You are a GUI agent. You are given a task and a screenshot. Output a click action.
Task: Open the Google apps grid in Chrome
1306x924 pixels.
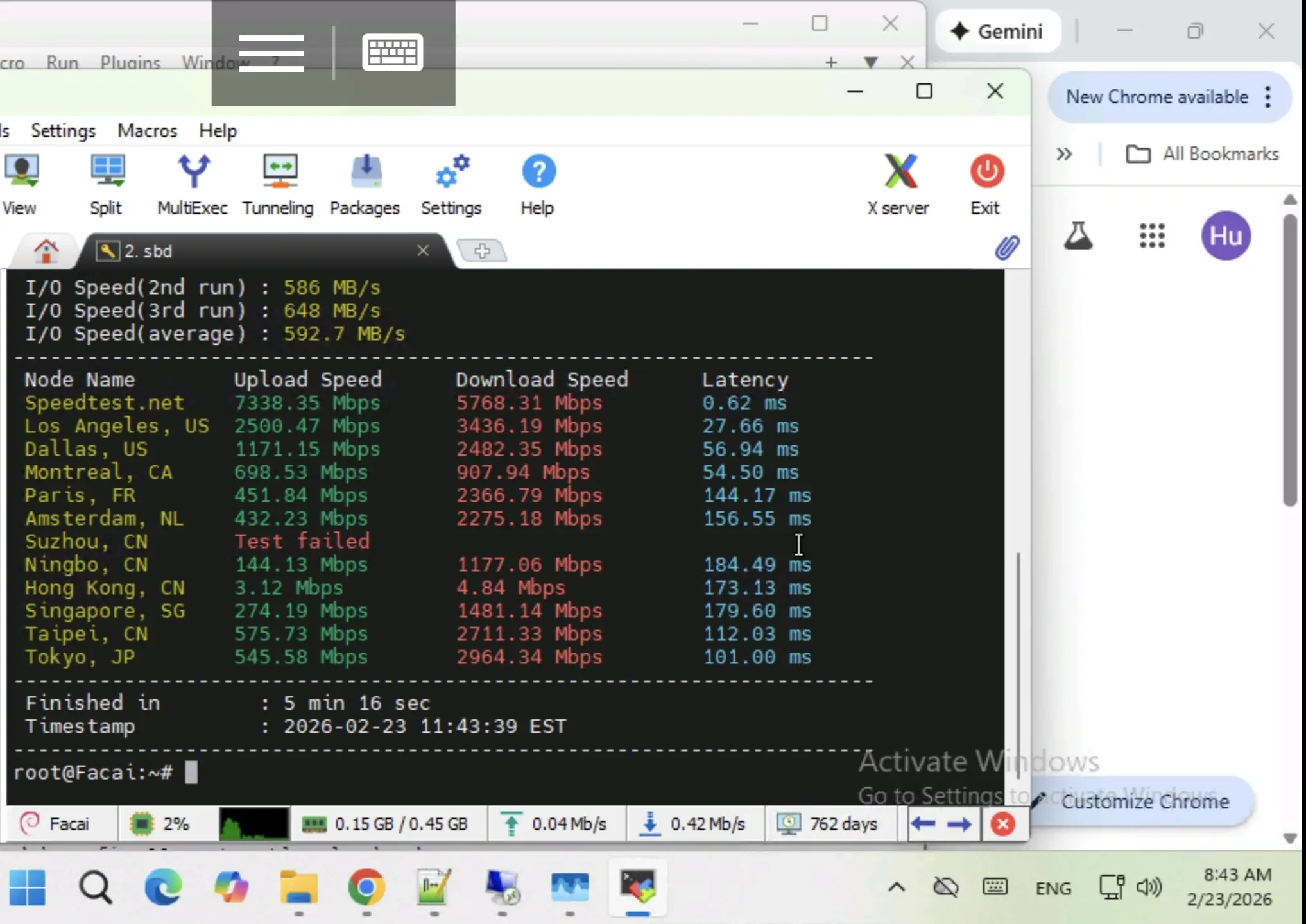[1152, 235]
